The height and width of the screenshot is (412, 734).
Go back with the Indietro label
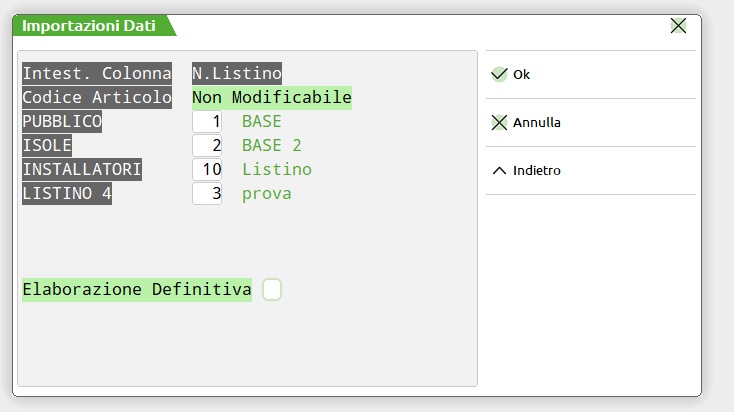(537, 171)
